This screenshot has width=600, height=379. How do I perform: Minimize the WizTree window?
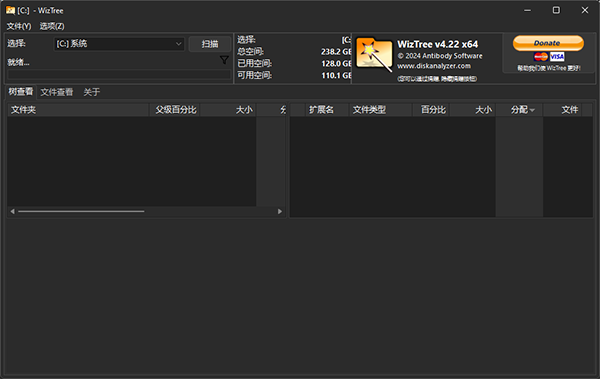527,10
